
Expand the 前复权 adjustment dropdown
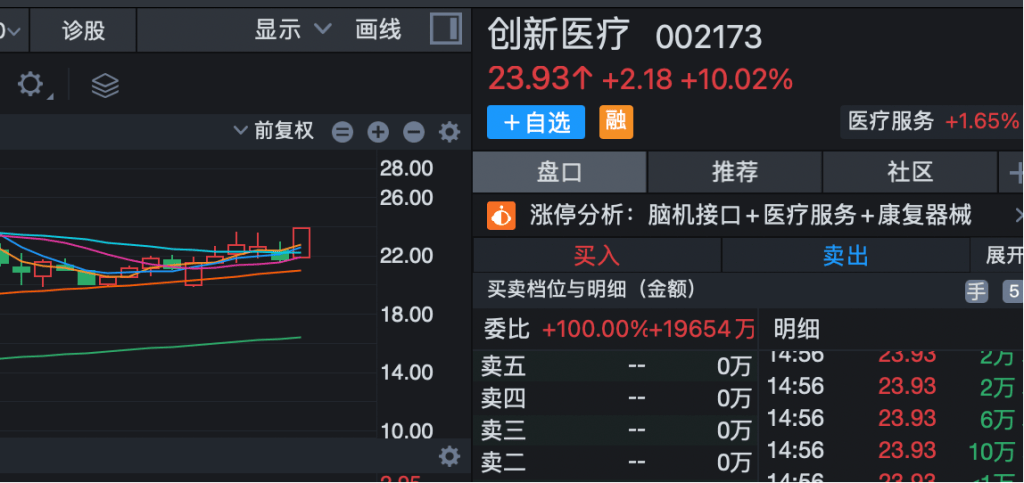coord(274,131)
